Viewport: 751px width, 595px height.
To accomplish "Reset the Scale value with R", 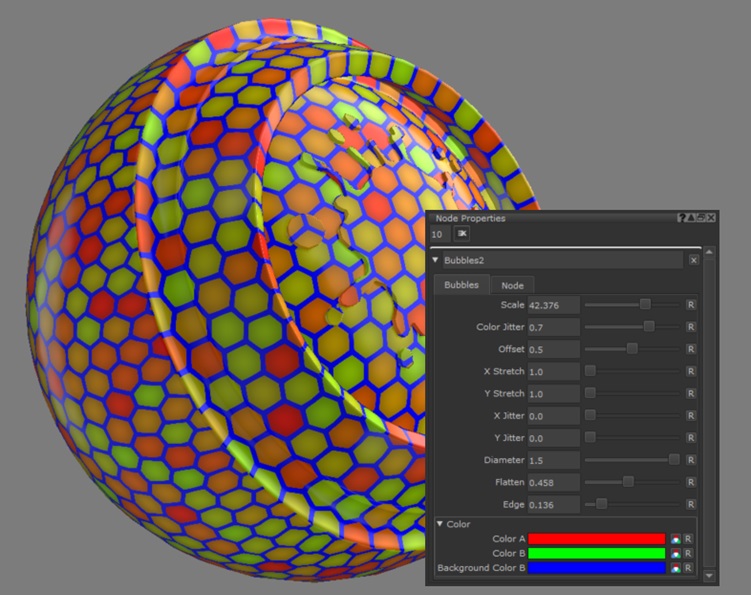I will click(x=690, y=304).
